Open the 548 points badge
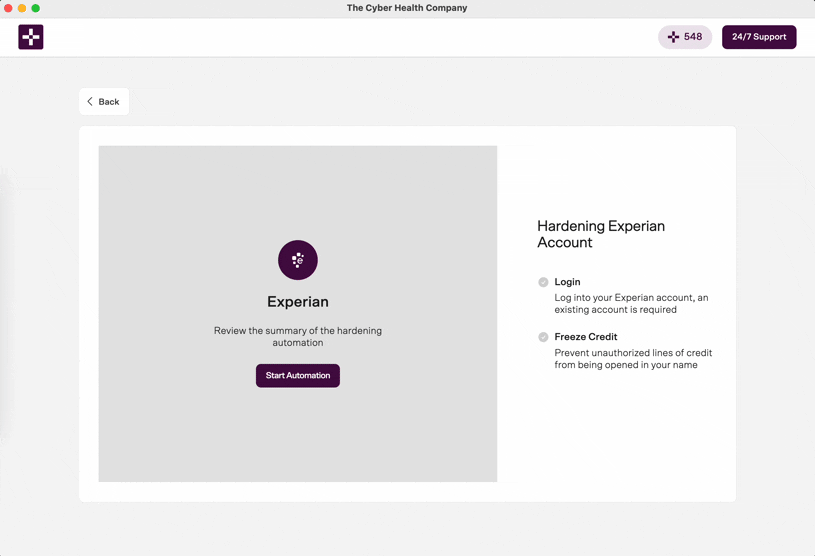 (685, 37)
